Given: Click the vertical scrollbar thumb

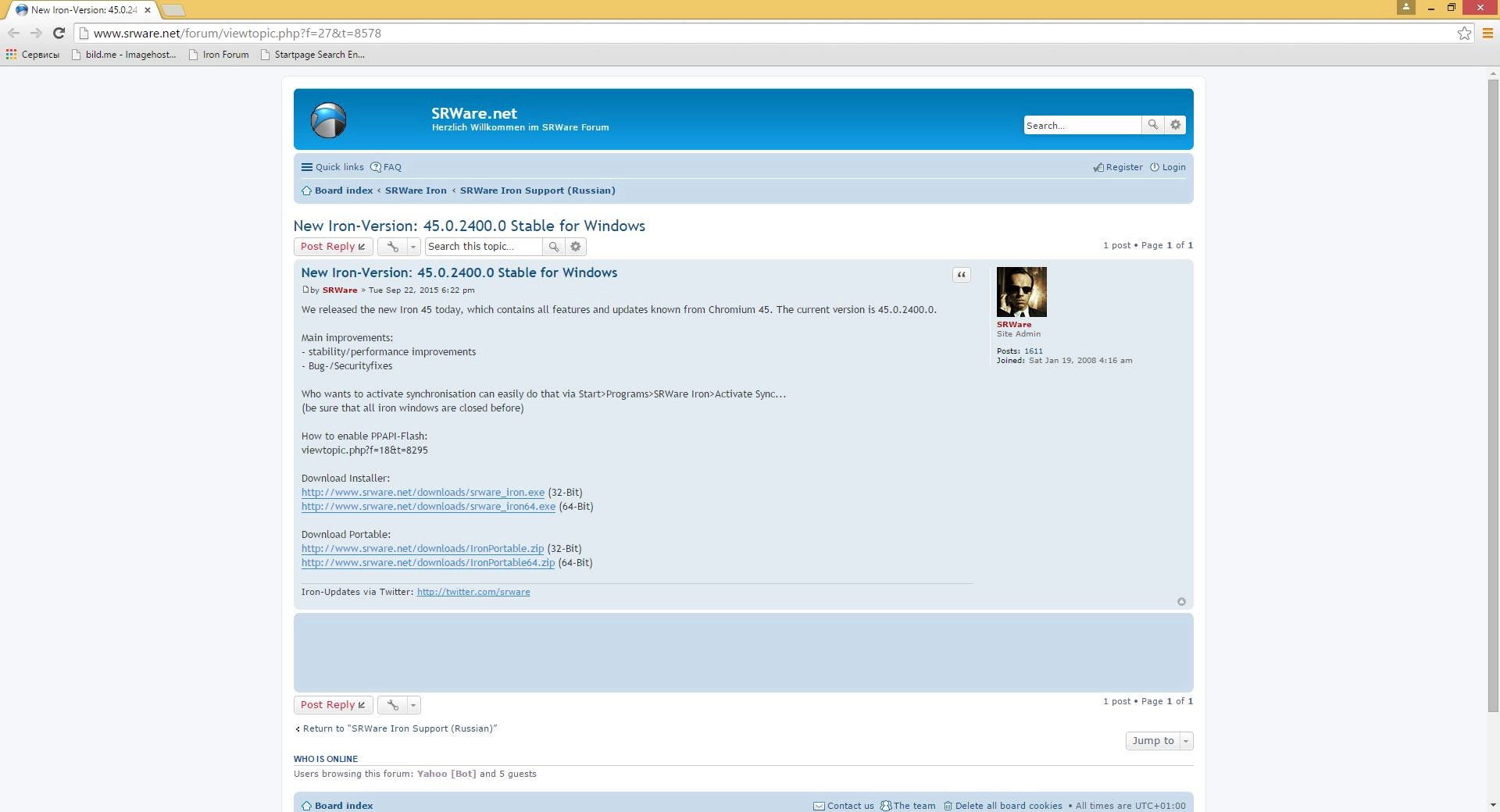Looking at the screenshot, I should (x=1493, y=394).
